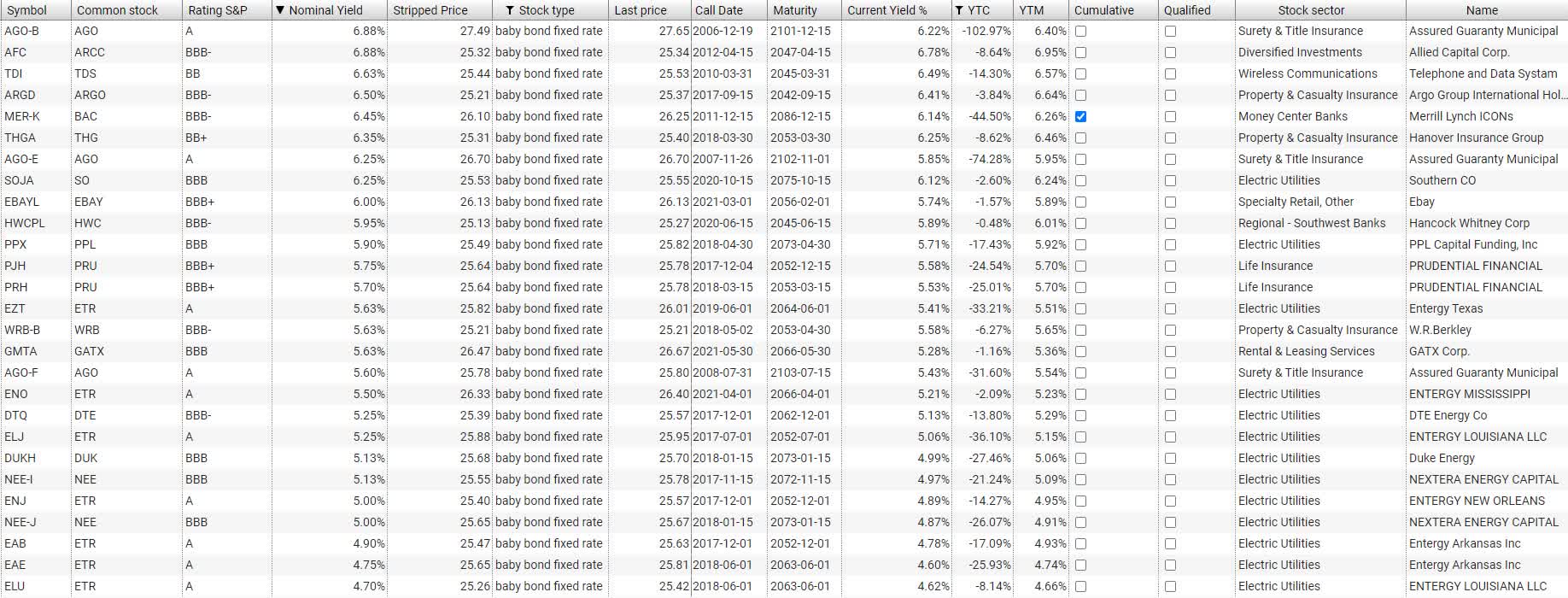This screenshot has height=598, width=1568.
Task: Enable Cumulative for the TDI row
Action: (1080, 73)
